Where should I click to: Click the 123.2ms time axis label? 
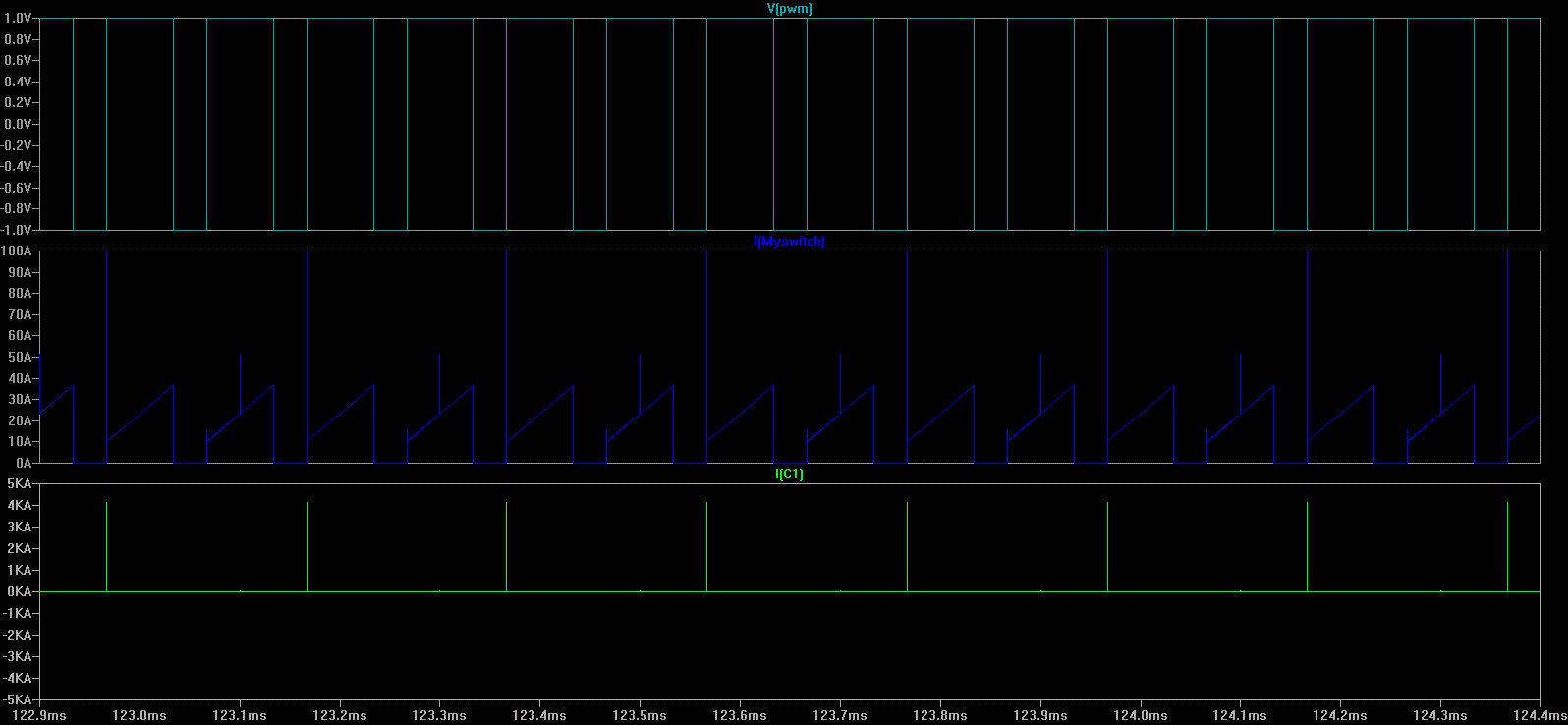340,715
